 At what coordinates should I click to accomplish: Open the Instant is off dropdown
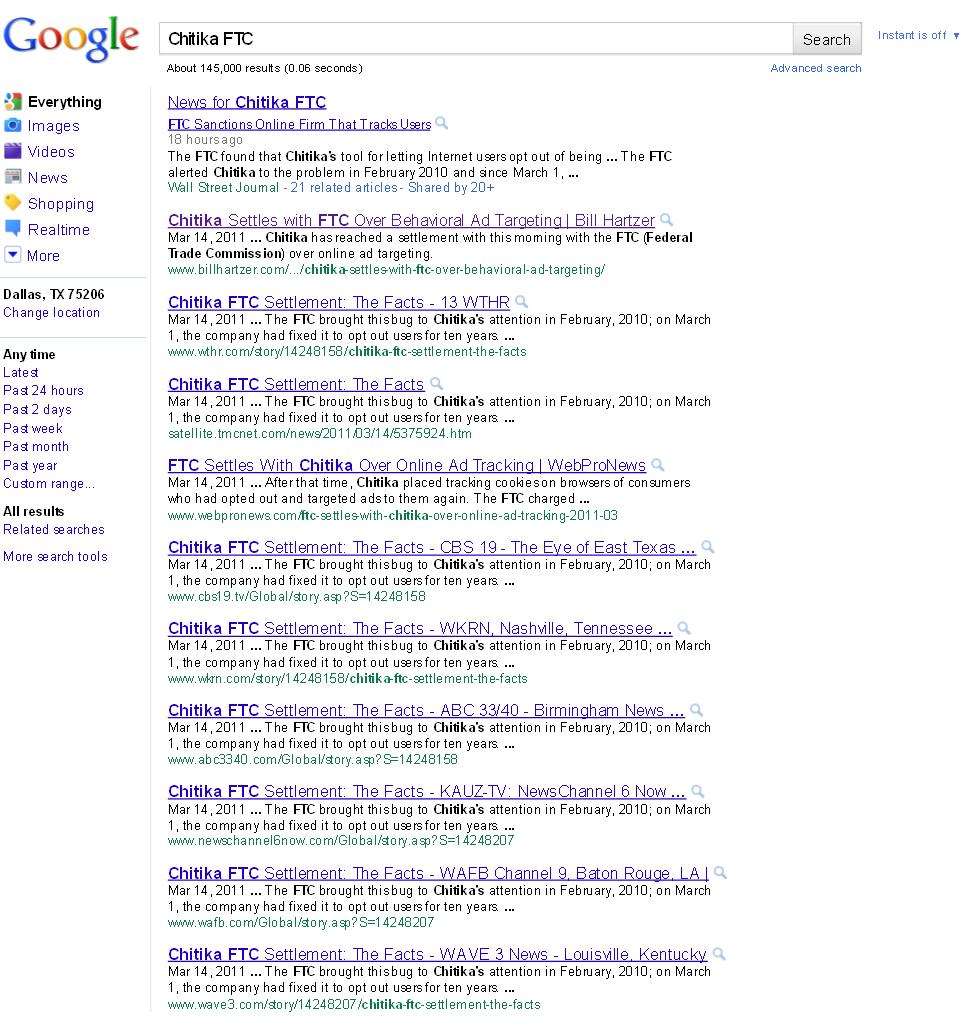click(x=917, y=35)
